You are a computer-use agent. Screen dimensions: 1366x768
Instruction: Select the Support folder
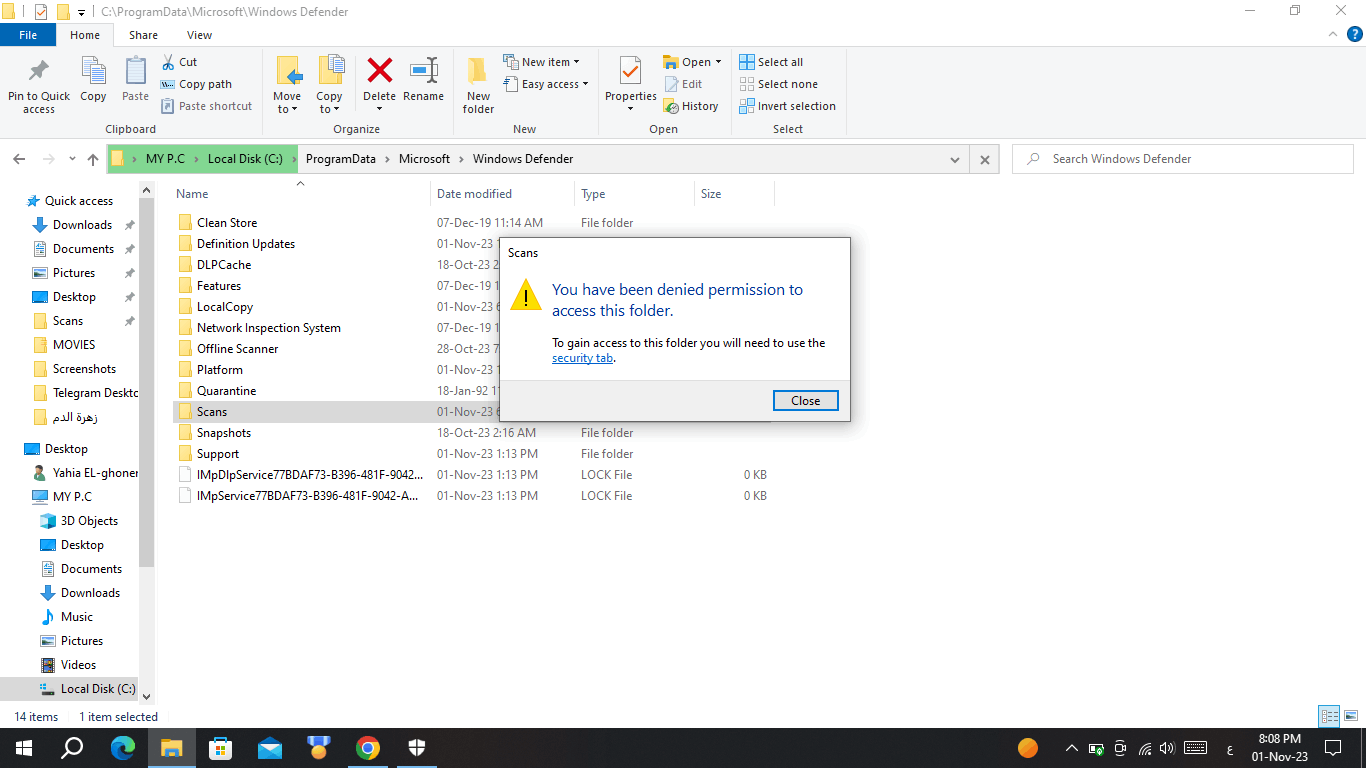click(x=218, y=454)
